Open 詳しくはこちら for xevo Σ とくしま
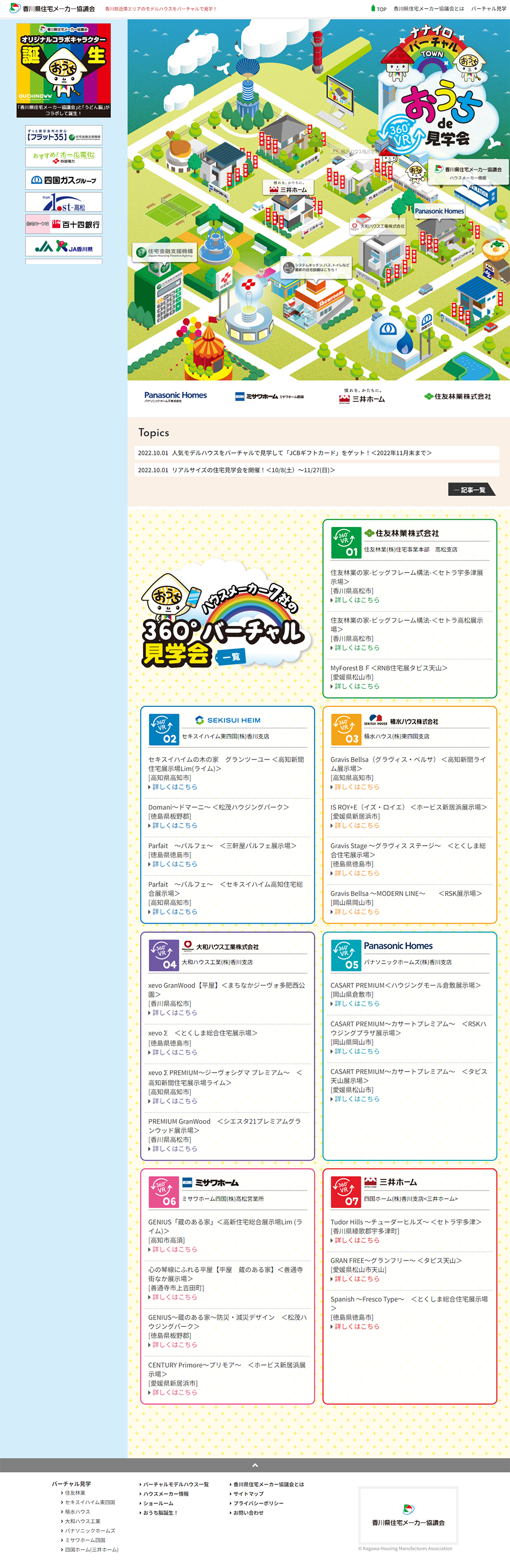 click(x=174, y=1052)
